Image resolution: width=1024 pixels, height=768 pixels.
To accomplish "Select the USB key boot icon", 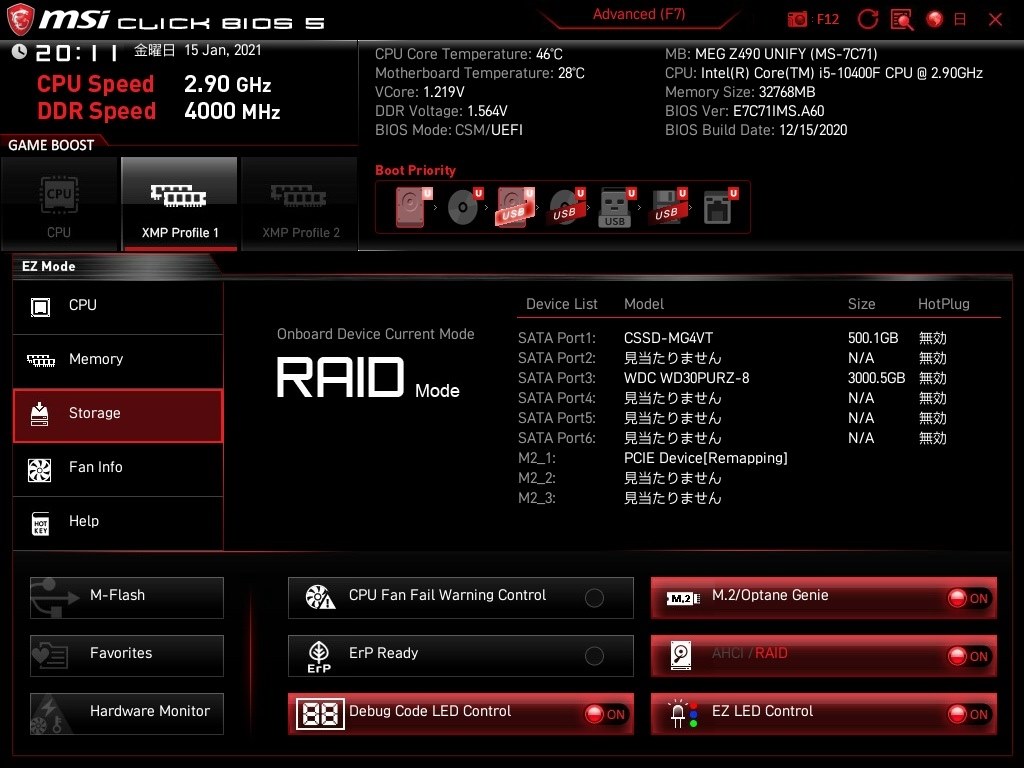I will pos(616,208).
